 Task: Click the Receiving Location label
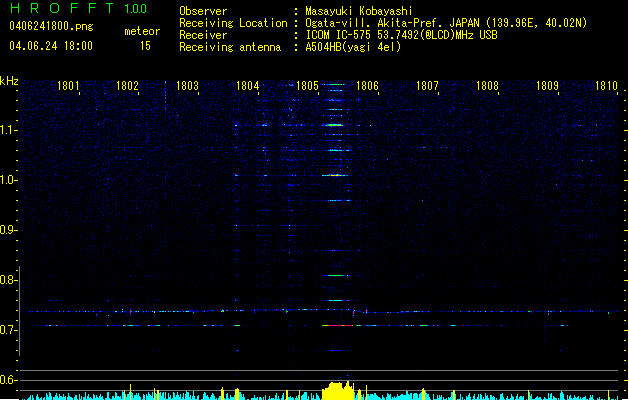(233, 23)
